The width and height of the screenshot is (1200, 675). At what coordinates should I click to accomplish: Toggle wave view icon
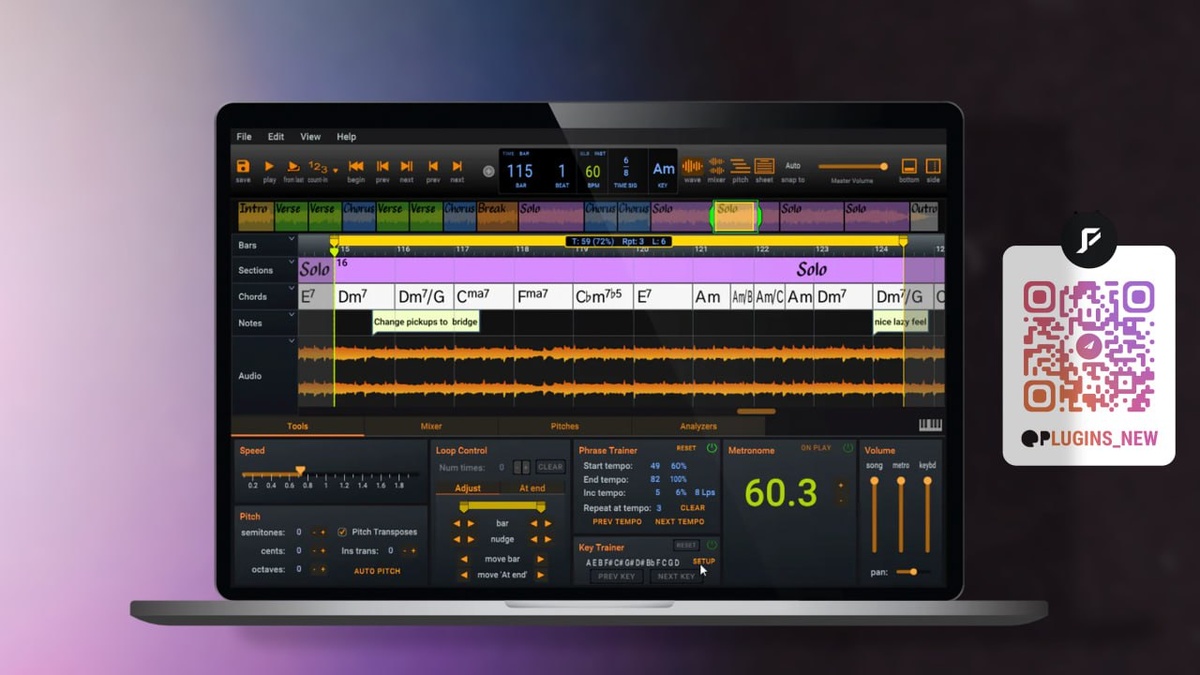692,166
